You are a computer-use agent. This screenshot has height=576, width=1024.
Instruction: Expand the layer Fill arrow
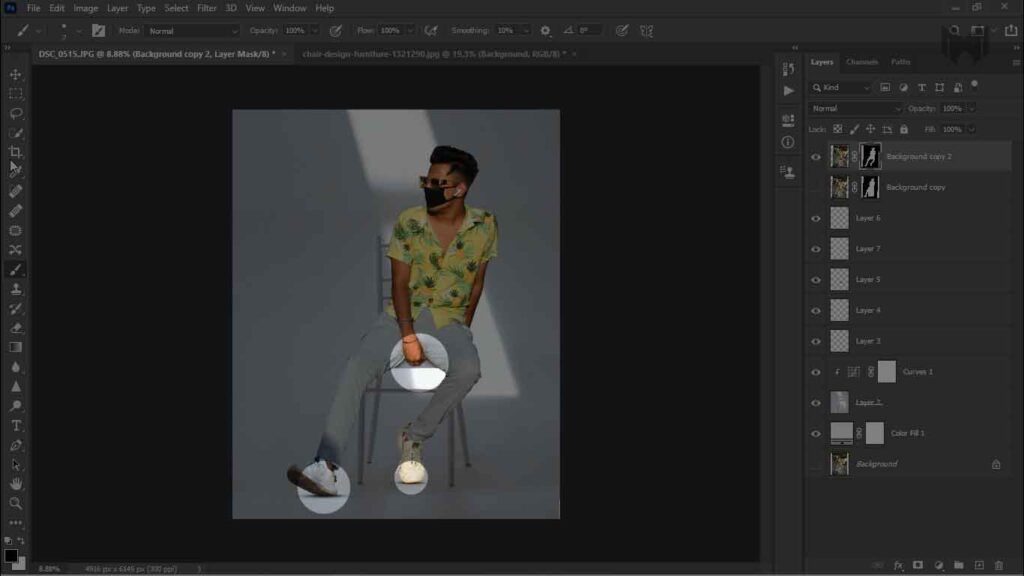pos(972,129)
